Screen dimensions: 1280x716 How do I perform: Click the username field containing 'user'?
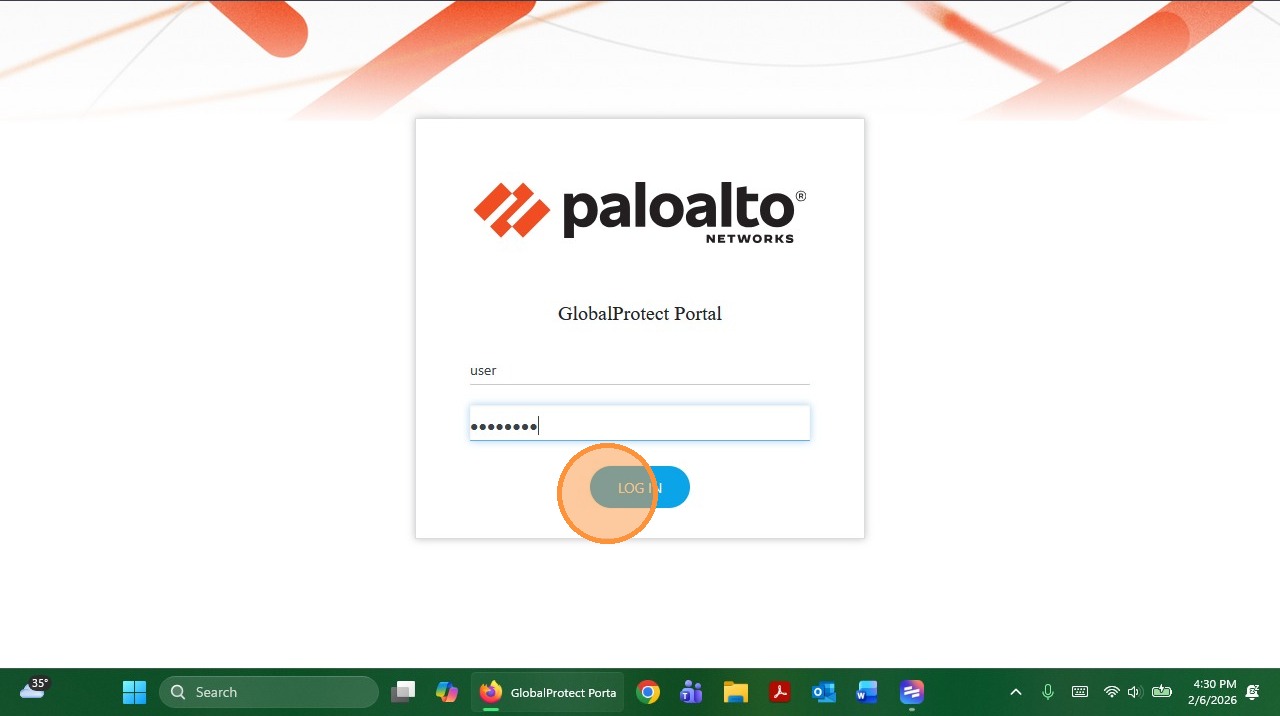point(640,370)
